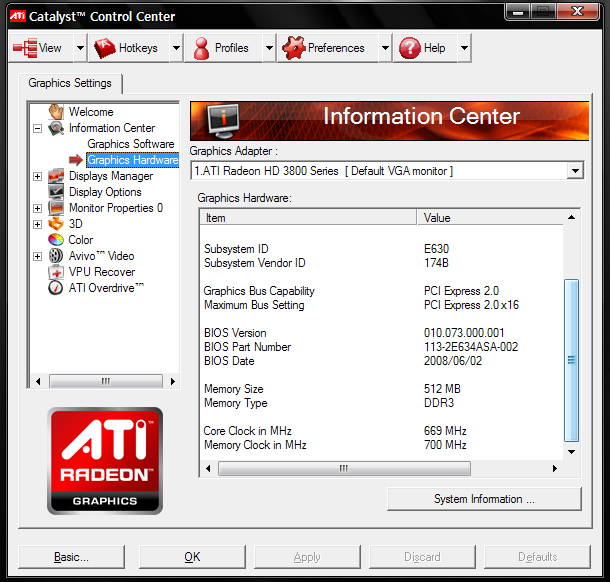Expand the 3D tree node

coord(37,224)
